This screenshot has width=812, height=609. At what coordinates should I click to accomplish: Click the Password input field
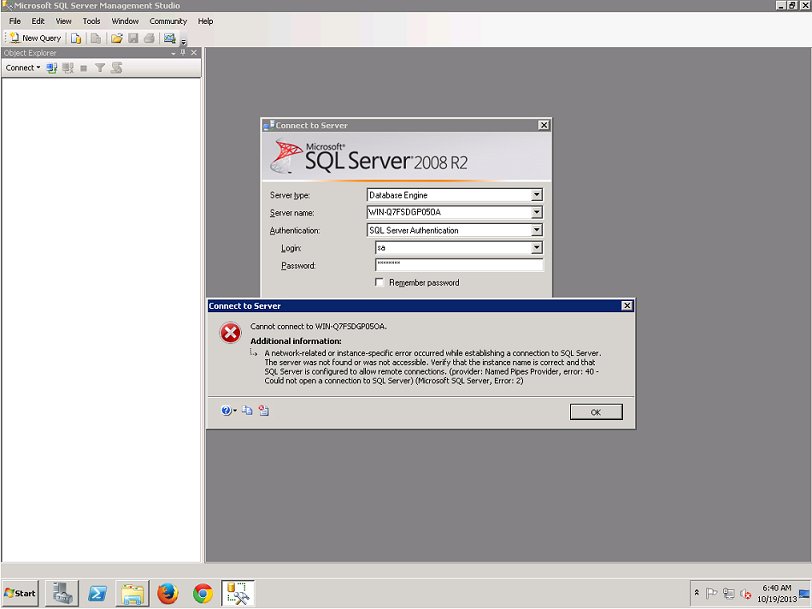[459, 265]
